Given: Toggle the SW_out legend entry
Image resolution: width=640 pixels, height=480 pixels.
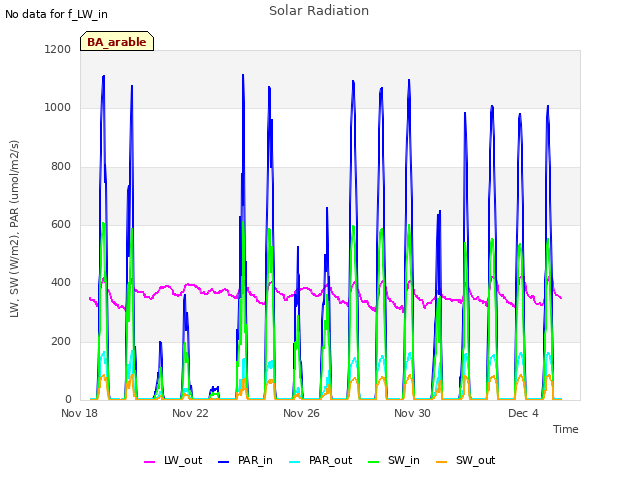Looking at the screenshot, I should (x=465, y=460).
